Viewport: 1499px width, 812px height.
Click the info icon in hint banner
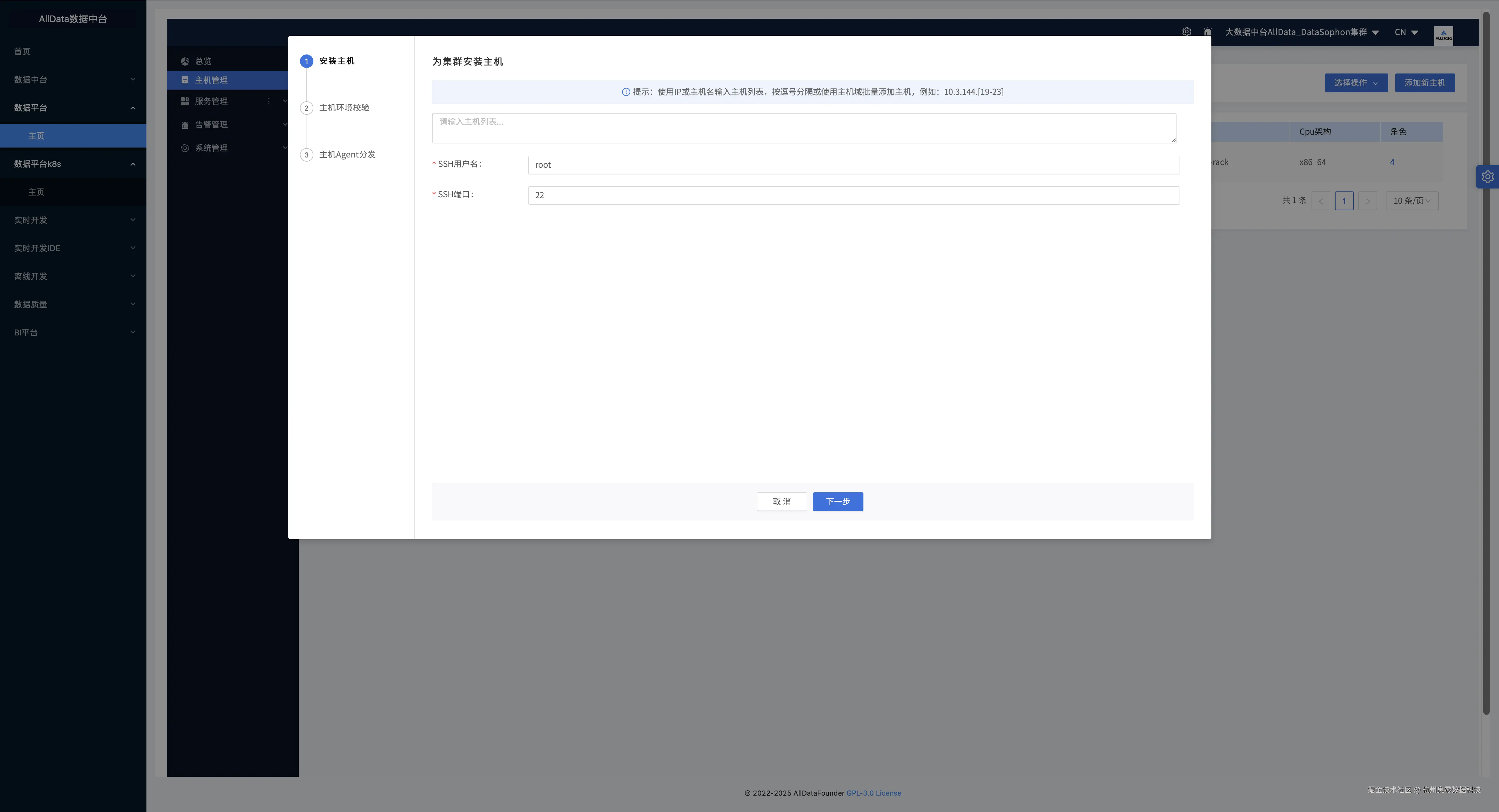(626, 92)
